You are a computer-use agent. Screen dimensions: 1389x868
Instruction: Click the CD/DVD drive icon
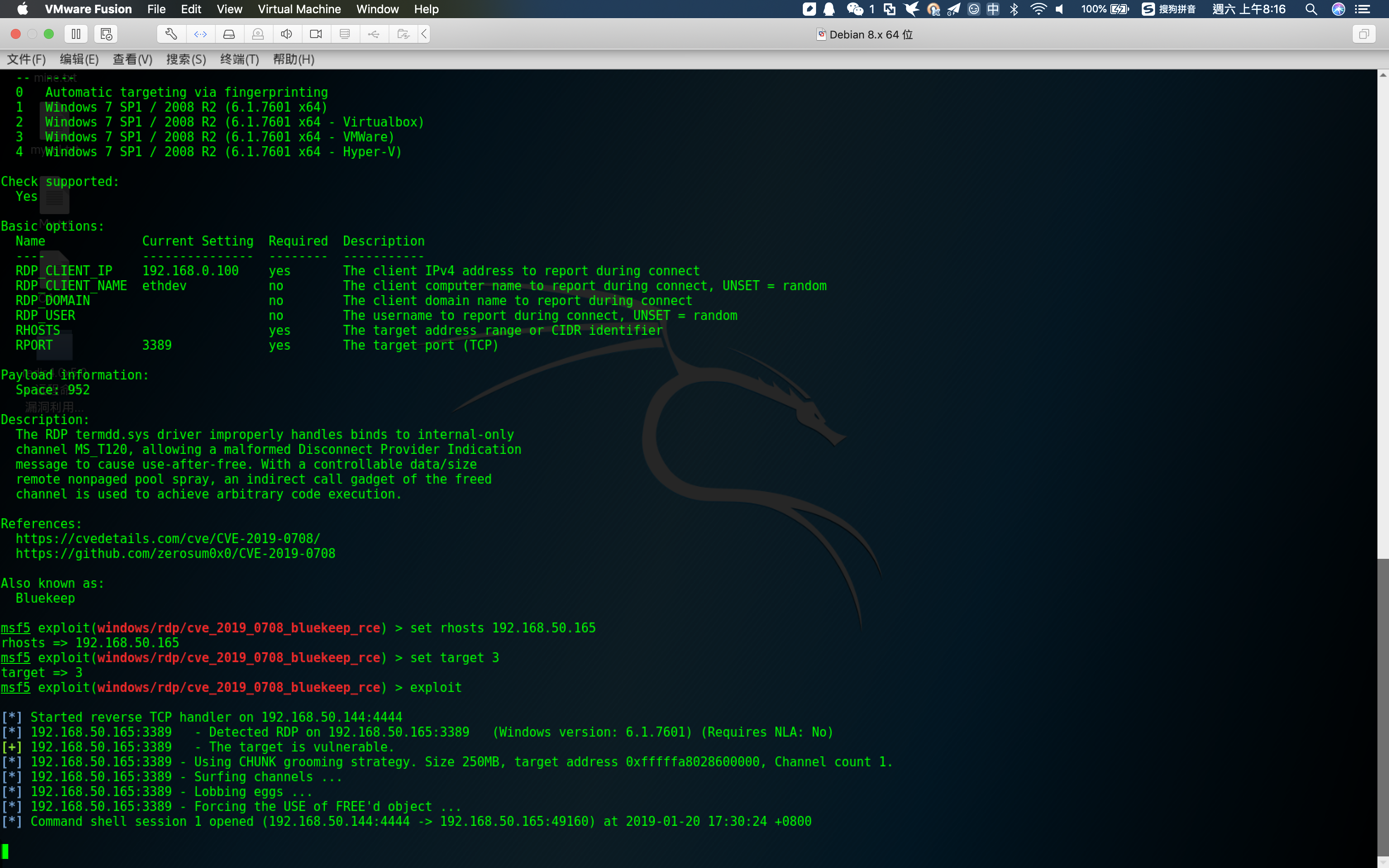point(258,34)
